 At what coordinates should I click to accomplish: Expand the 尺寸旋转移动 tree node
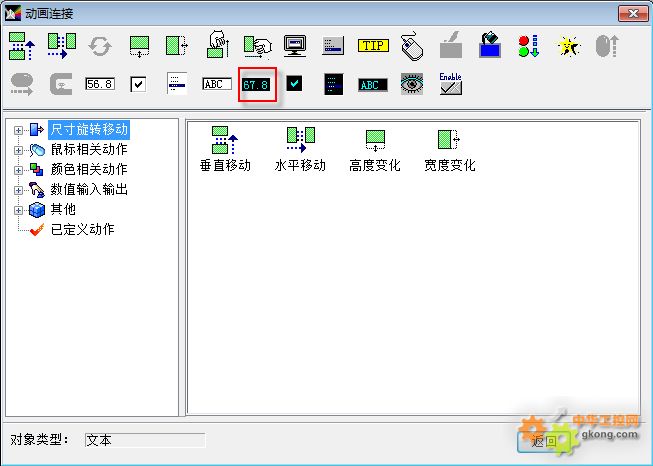point(18,130)
